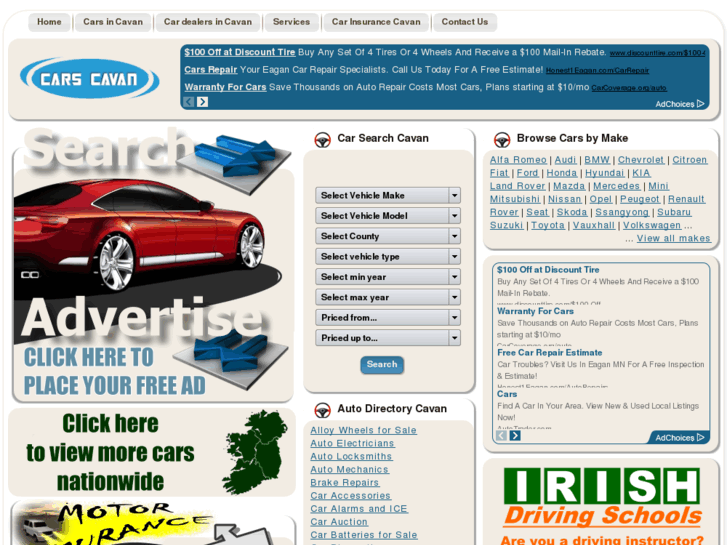Click steering wheel icon beside Auto Directory Cavan
The height and width of the screenshot is (545, 727).
[x=322, y=410]
